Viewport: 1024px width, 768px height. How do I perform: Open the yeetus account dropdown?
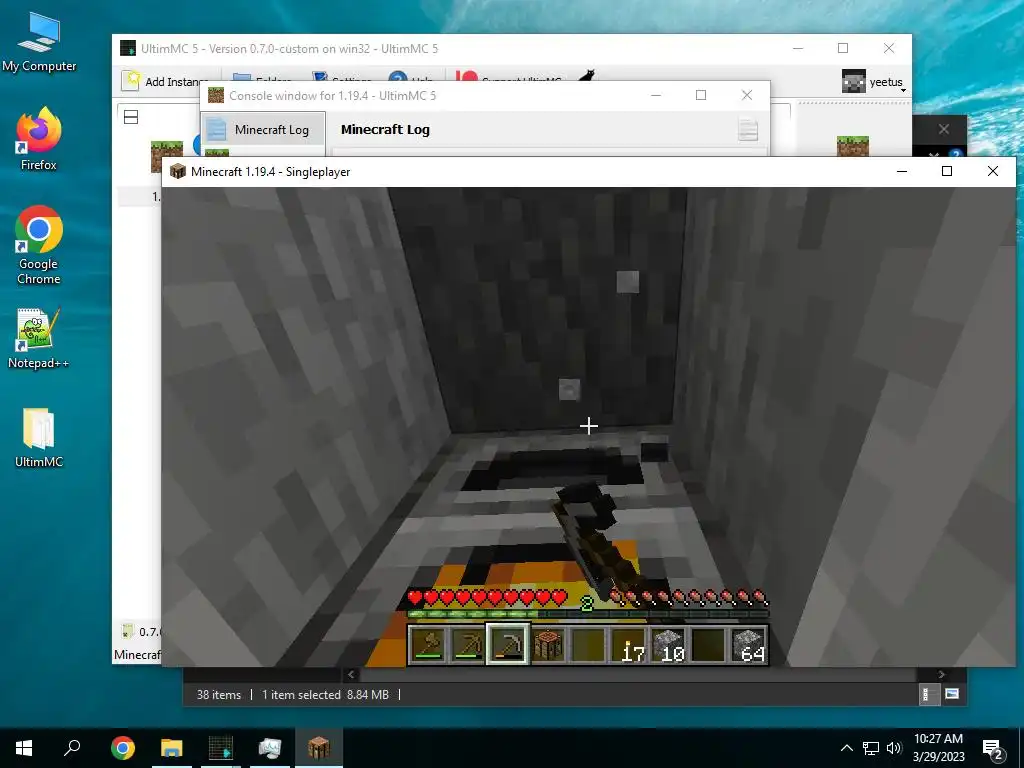tap(873, 82)
